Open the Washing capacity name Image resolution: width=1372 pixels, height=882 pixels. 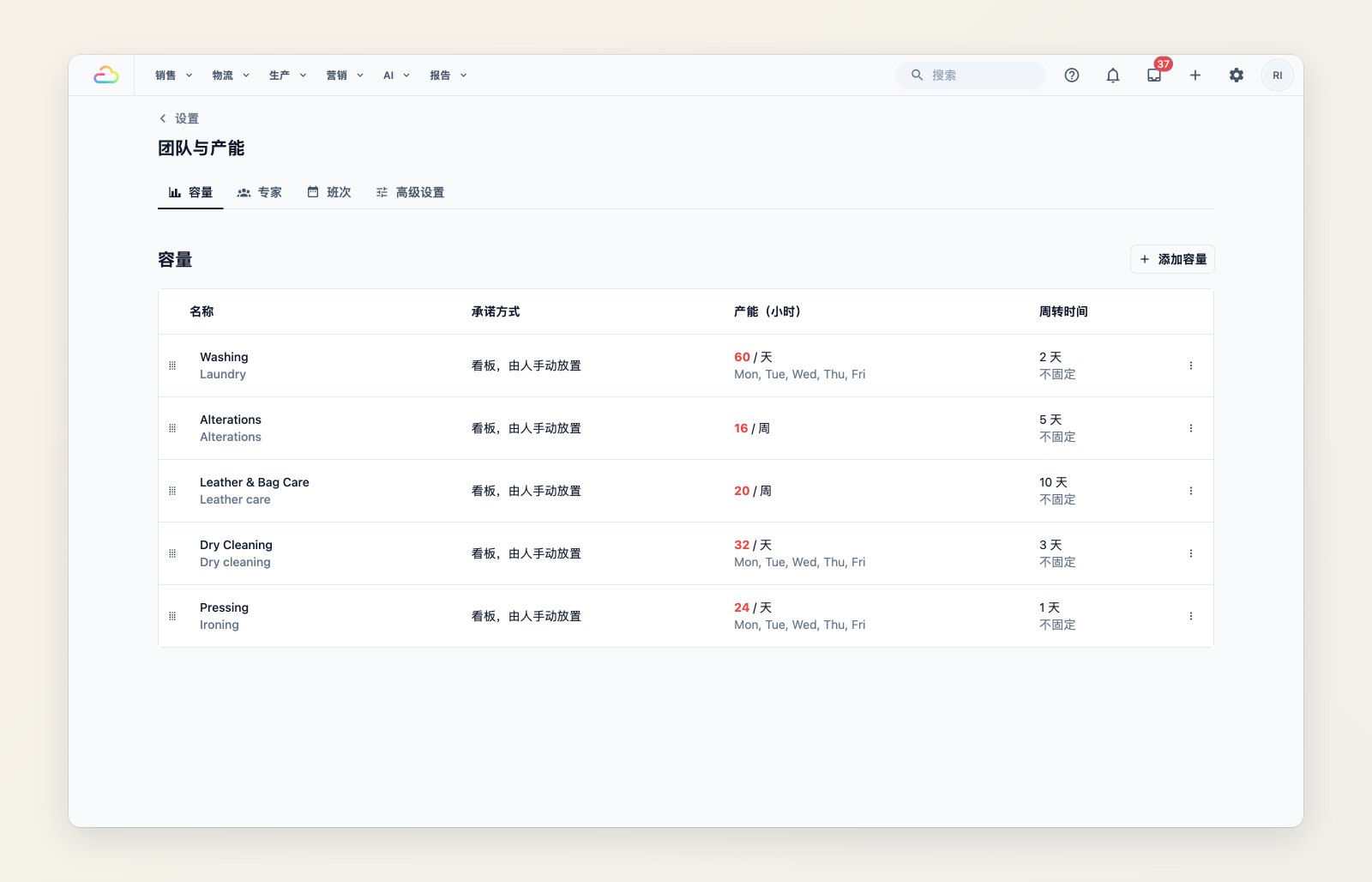coord(224,357)
